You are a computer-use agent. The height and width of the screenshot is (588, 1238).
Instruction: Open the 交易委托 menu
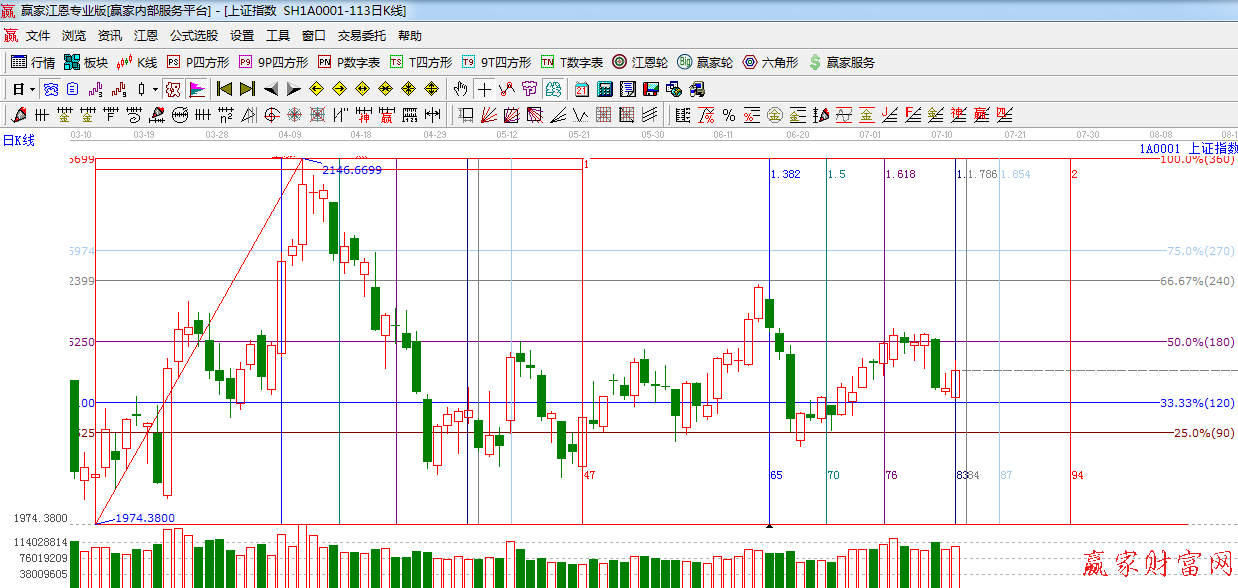(361, 36)
